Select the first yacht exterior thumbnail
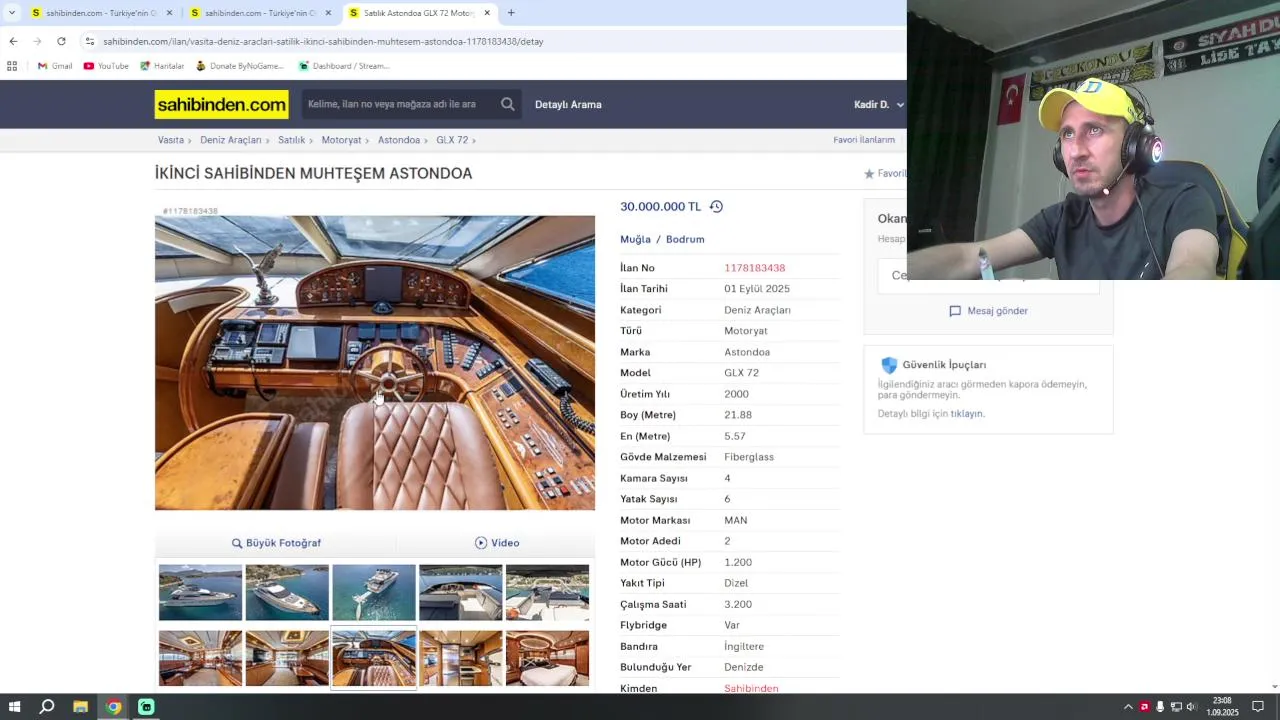 tap(200, 593)
